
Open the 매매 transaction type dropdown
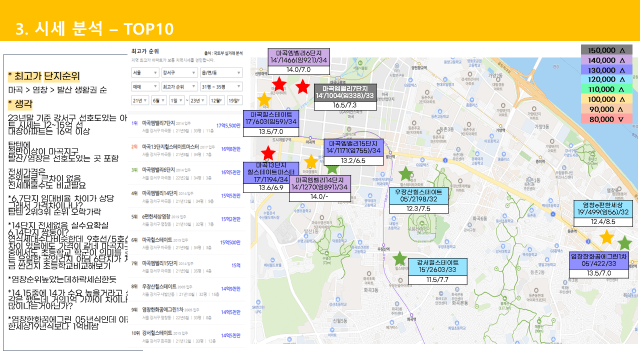[x=145, y=87]
